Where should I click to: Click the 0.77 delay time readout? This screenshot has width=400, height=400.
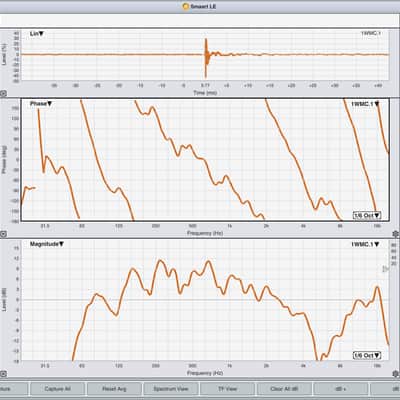click(x=205, y=86)
